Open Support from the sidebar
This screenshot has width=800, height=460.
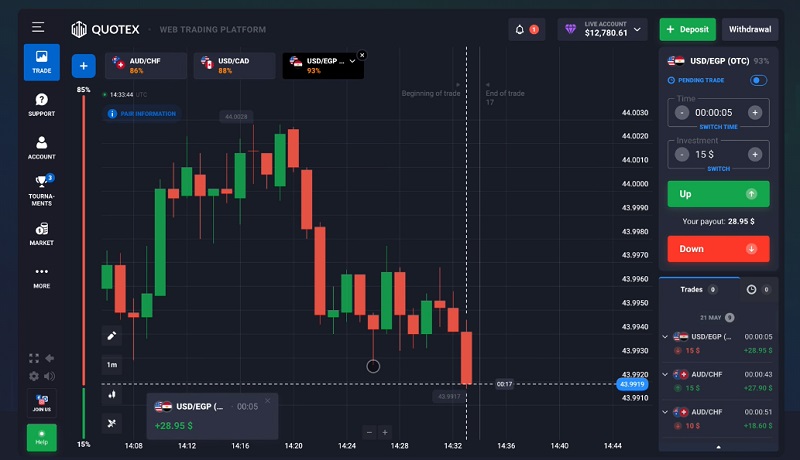pos(42,105)
